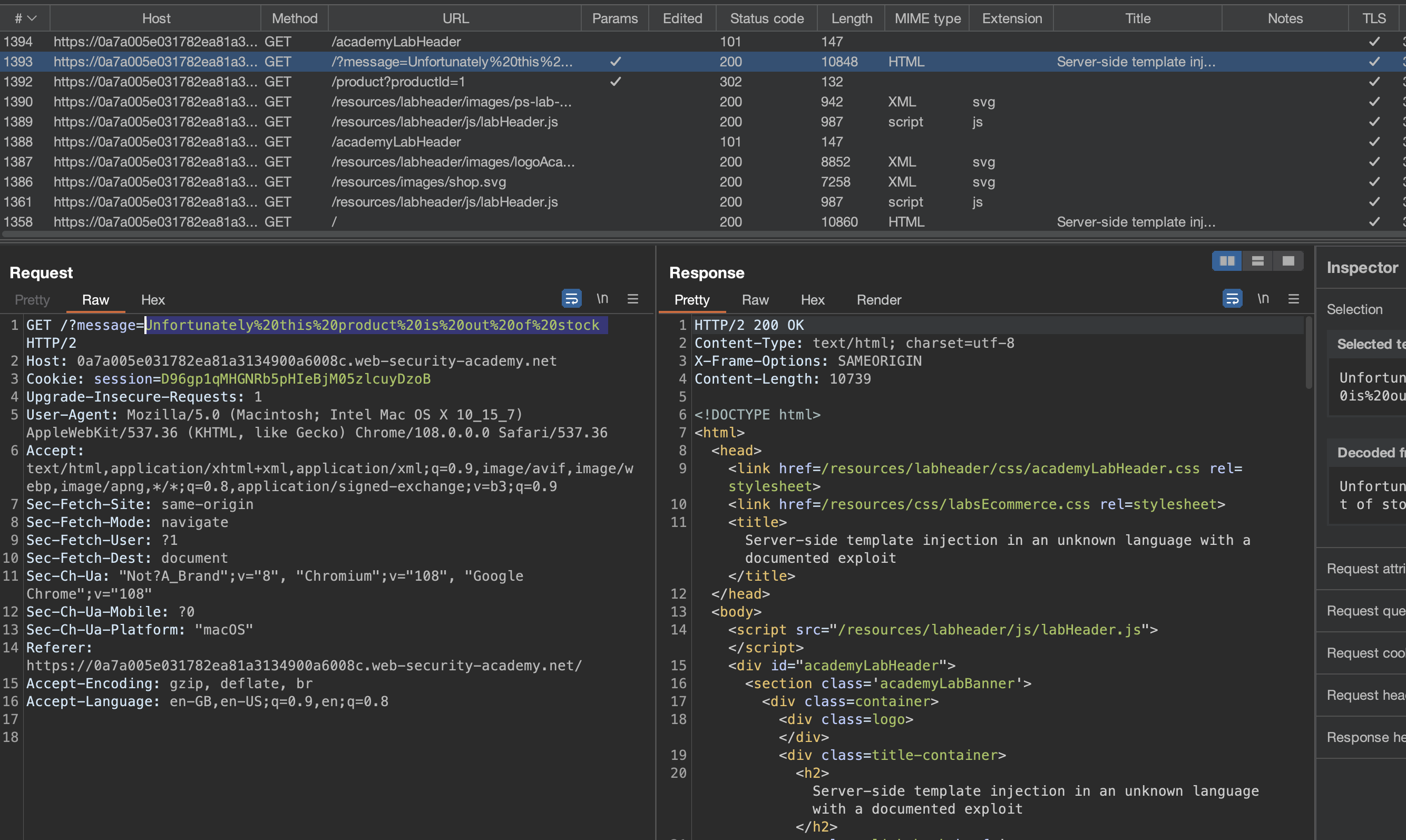
Task: Switch to Render tab in Response
Action: click(x=878, y=300)
